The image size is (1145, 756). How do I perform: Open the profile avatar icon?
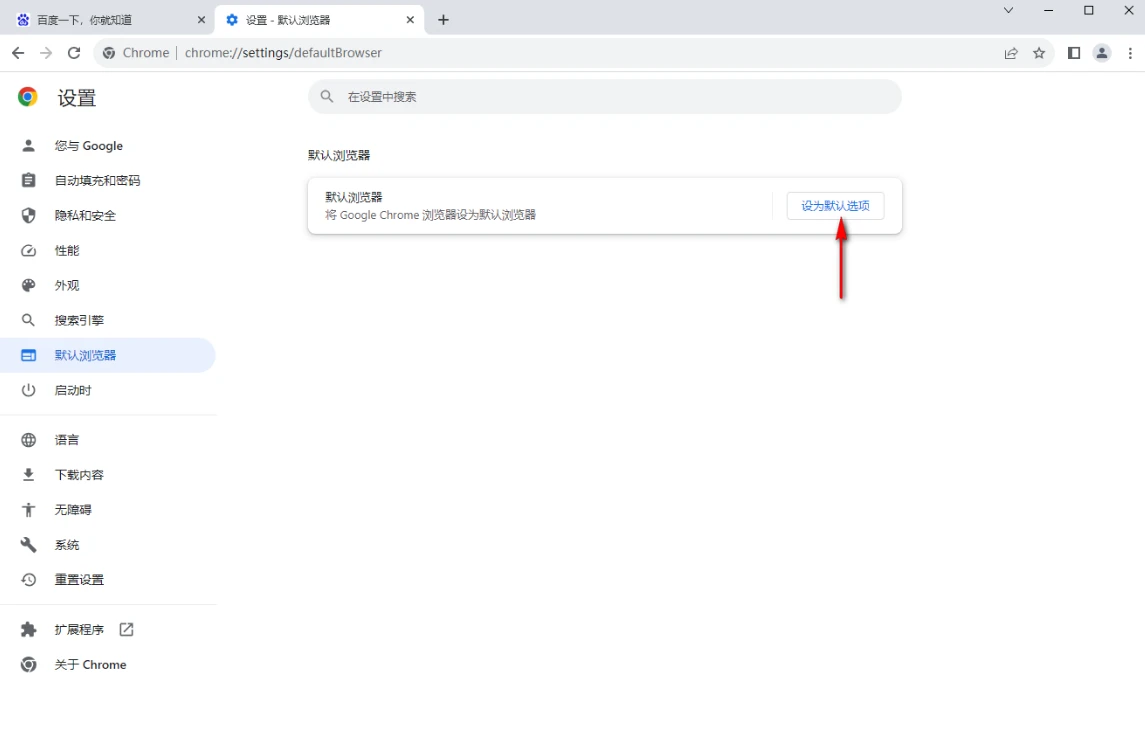click(1102, 53)
